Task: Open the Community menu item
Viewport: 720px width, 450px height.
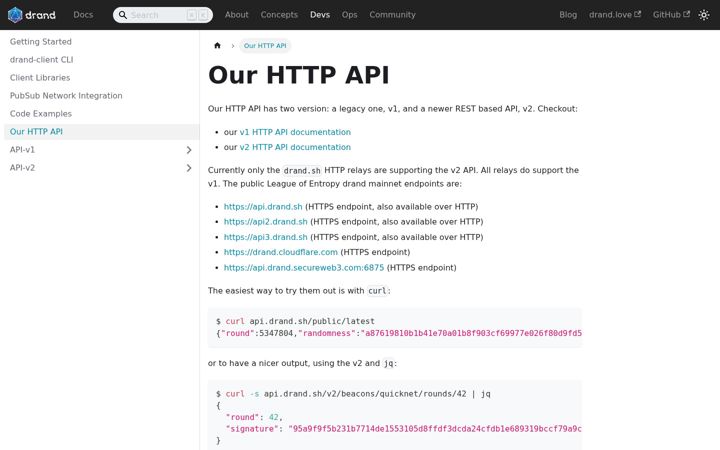Action: pos(392,15)
